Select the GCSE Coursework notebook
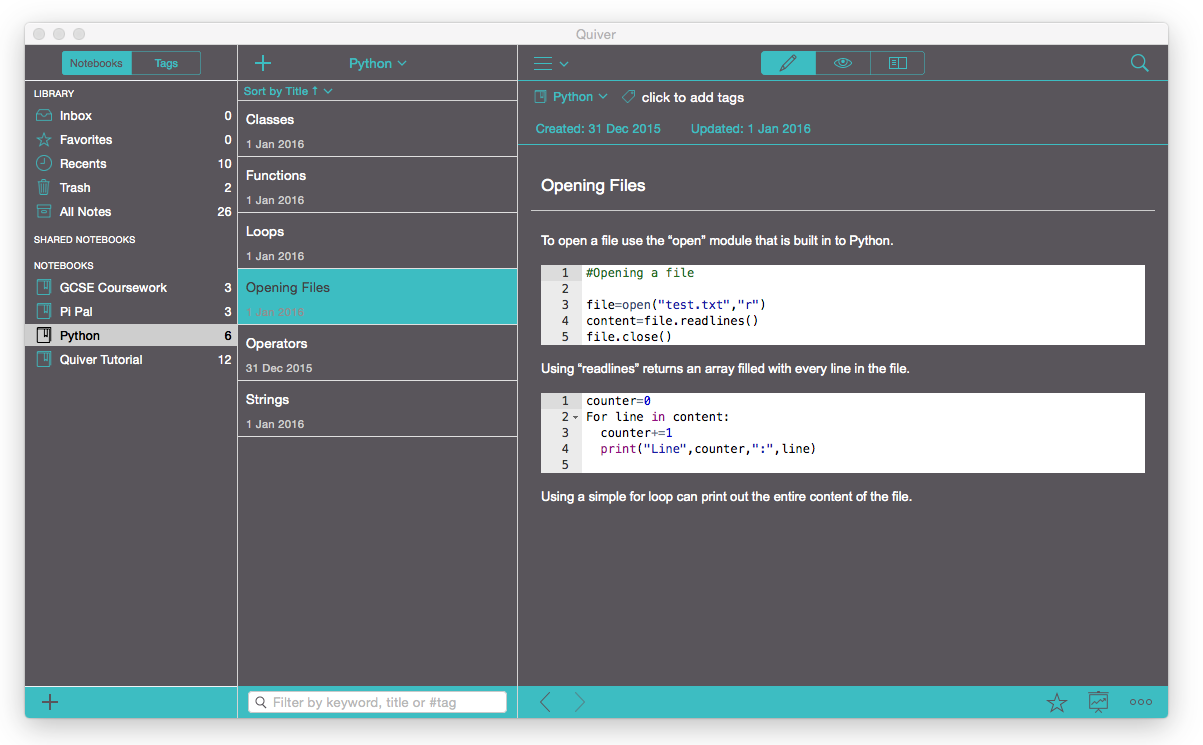 coord(131,288)
